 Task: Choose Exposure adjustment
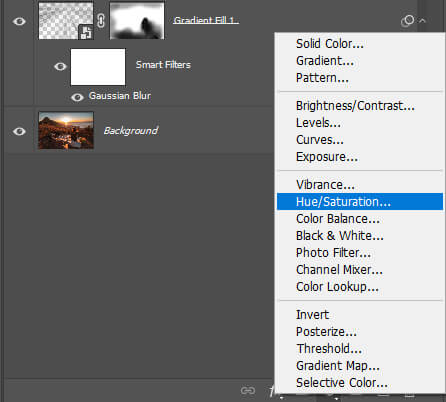360,157
